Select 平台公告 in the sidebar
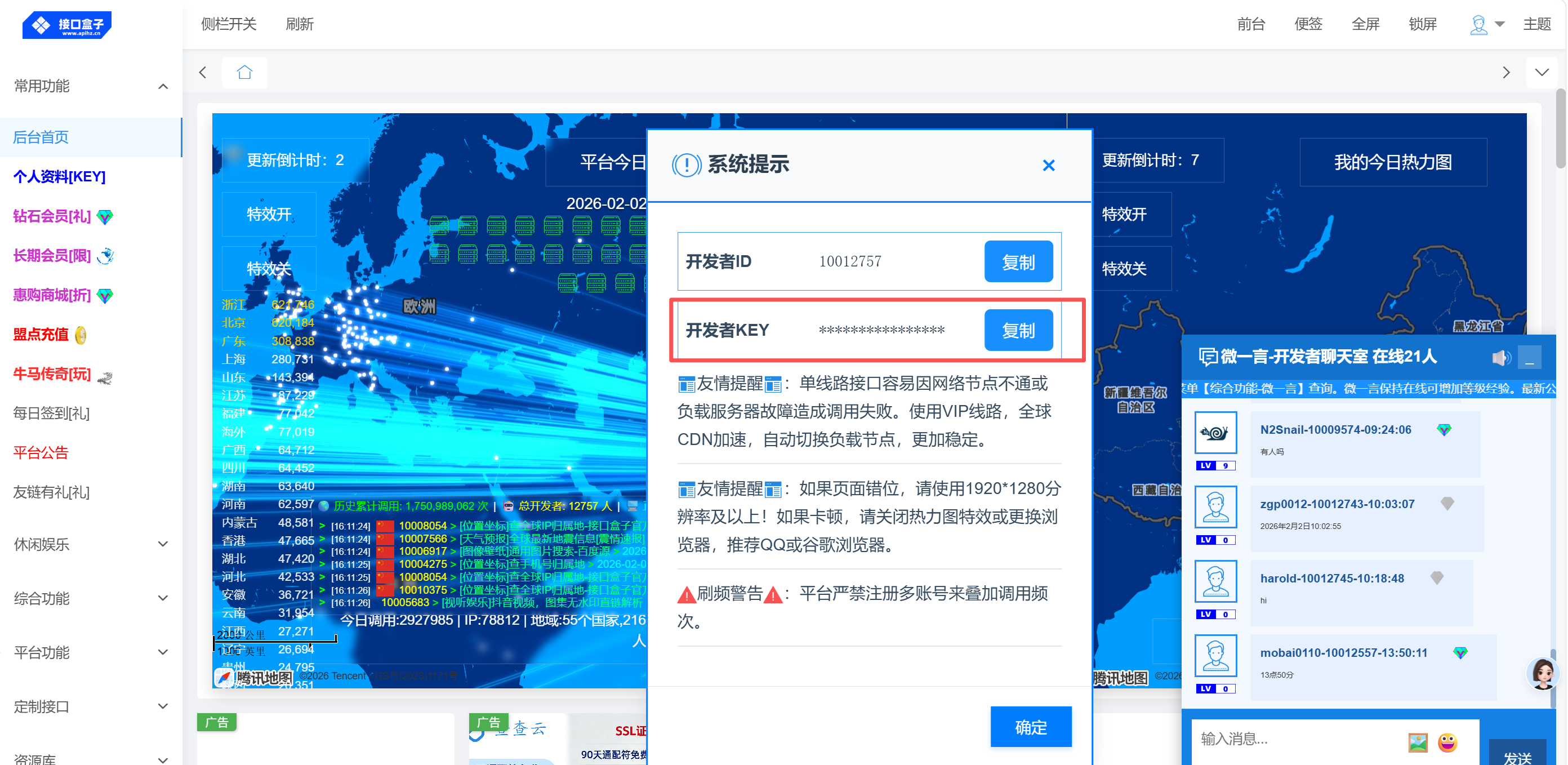This screenshot has height=765, width=1568. click(x=40, y=453)
